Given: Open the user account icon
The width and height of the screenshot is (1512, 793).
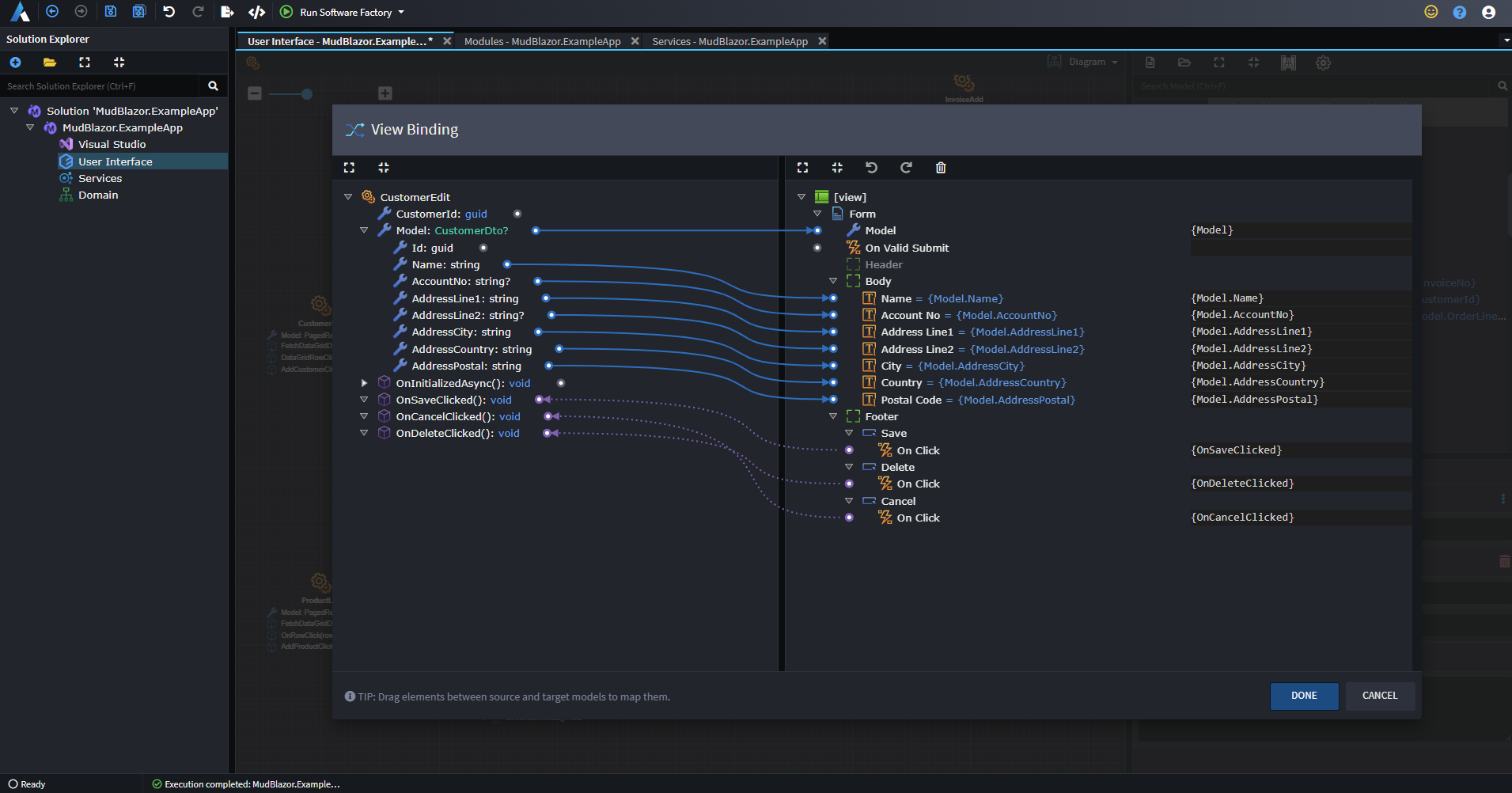Looking at the screenshot, I should point(1488,12).
